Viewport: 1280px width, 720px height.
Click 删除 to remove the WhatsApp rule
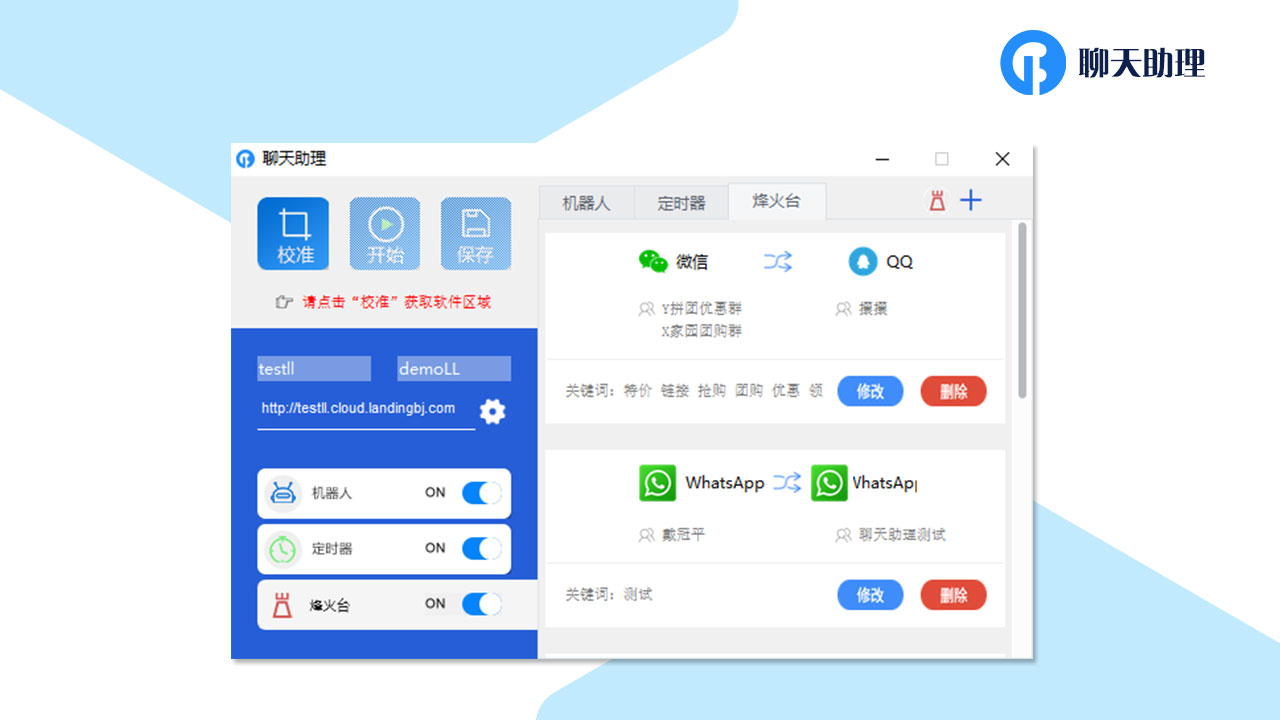[x=953, y=594]
